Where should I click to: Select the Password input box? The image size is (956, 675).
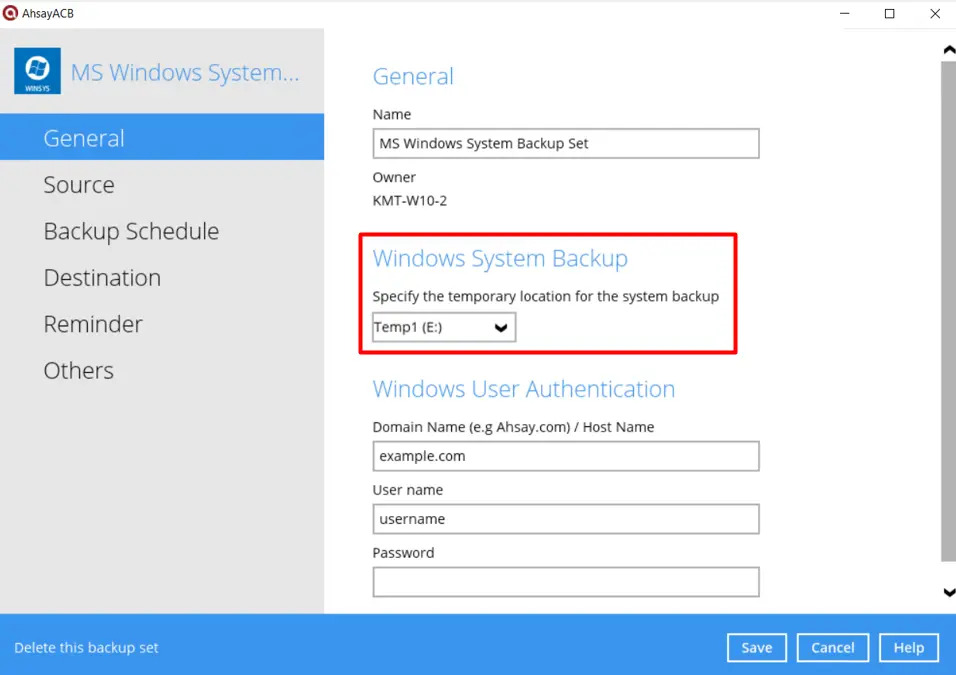point(565,582)
